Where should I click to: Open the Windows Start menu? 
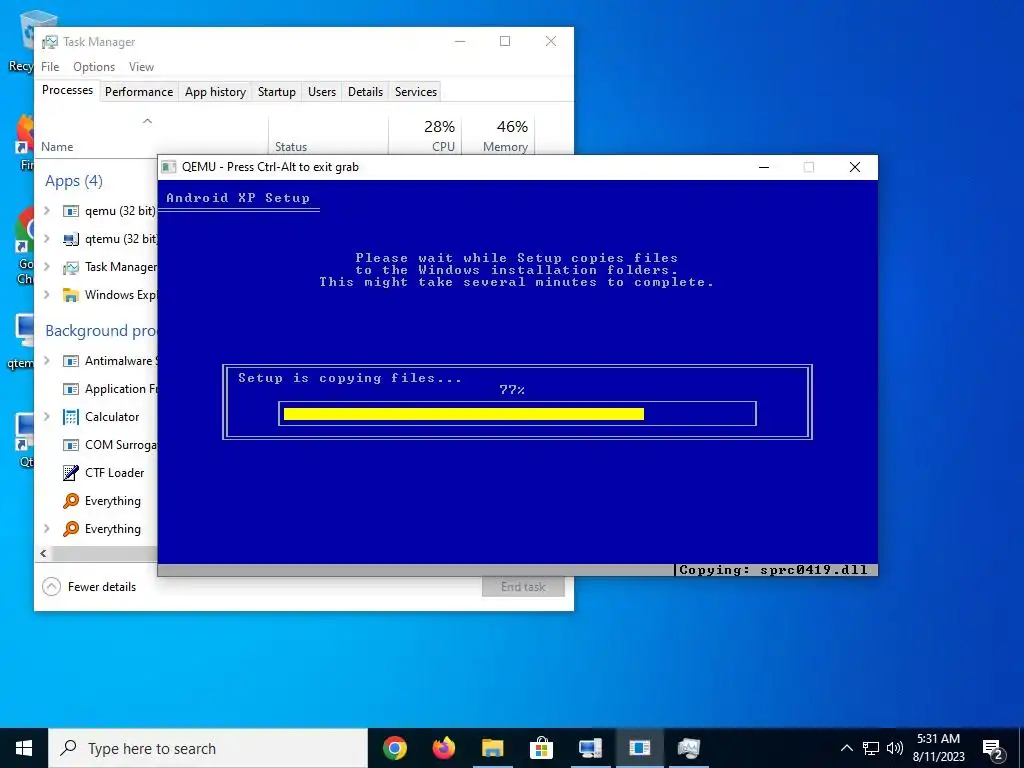click(24, 748)
